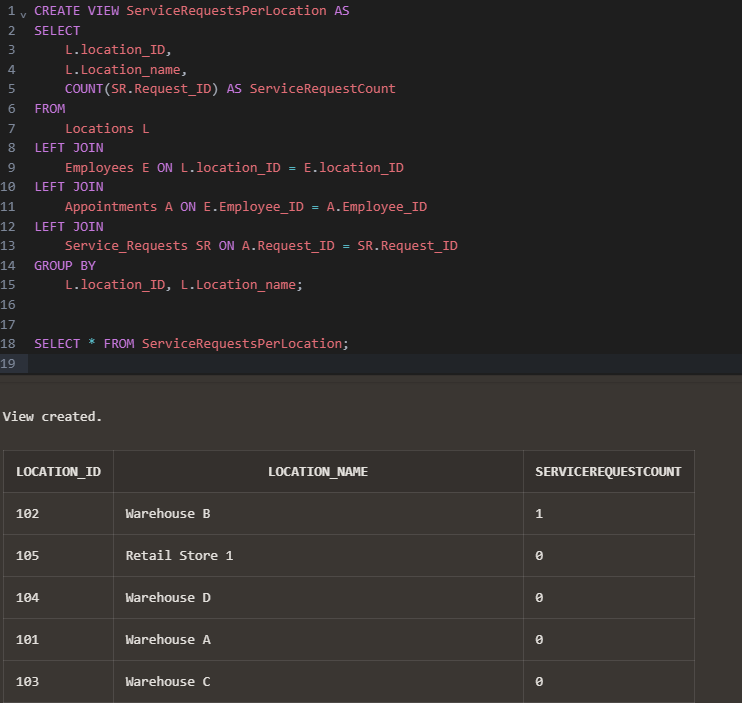The width and height of the screenshot is (742, 703).
Task: Click LEFT JOIN on line 10
Action: click(69, 187)
